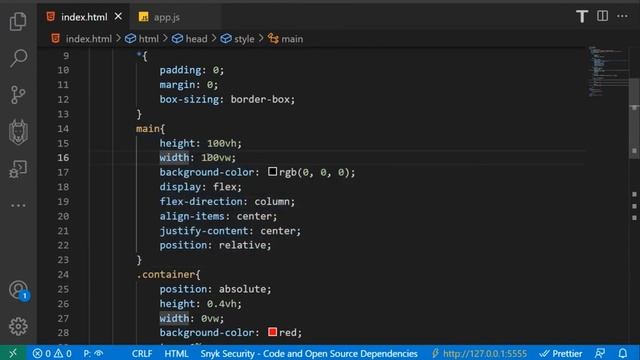Show errors and warnings count

point(52,353)
